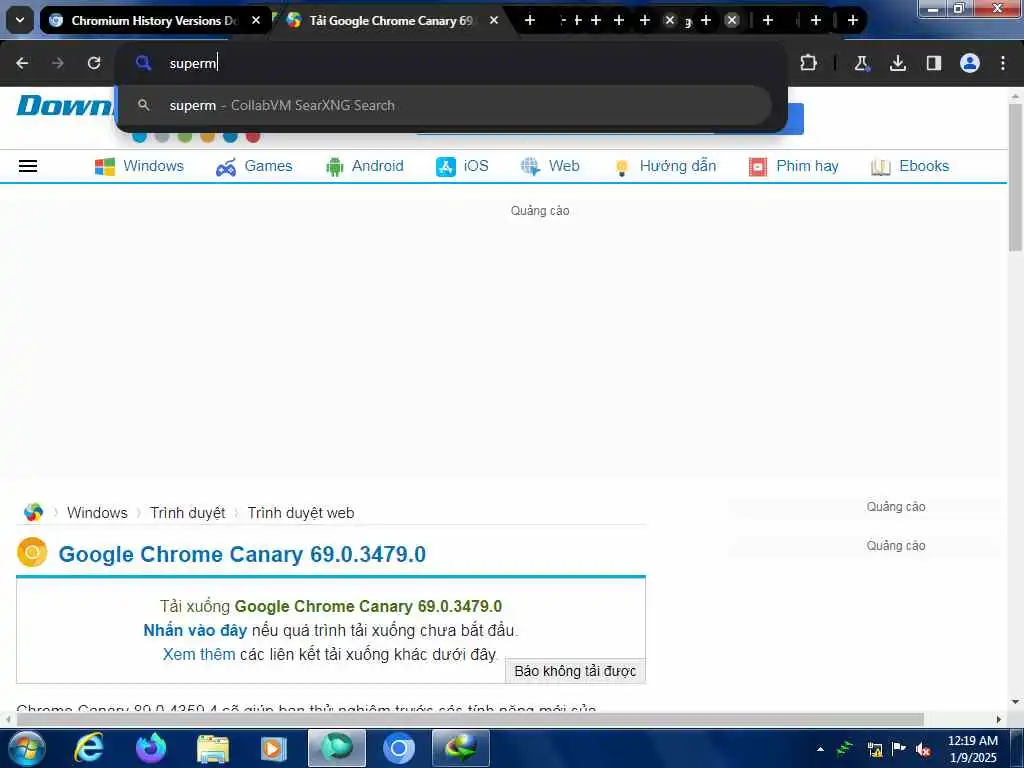The image size is (1024, 768).
Task: Click the iOS App Store icon
Action: (445, 167)
